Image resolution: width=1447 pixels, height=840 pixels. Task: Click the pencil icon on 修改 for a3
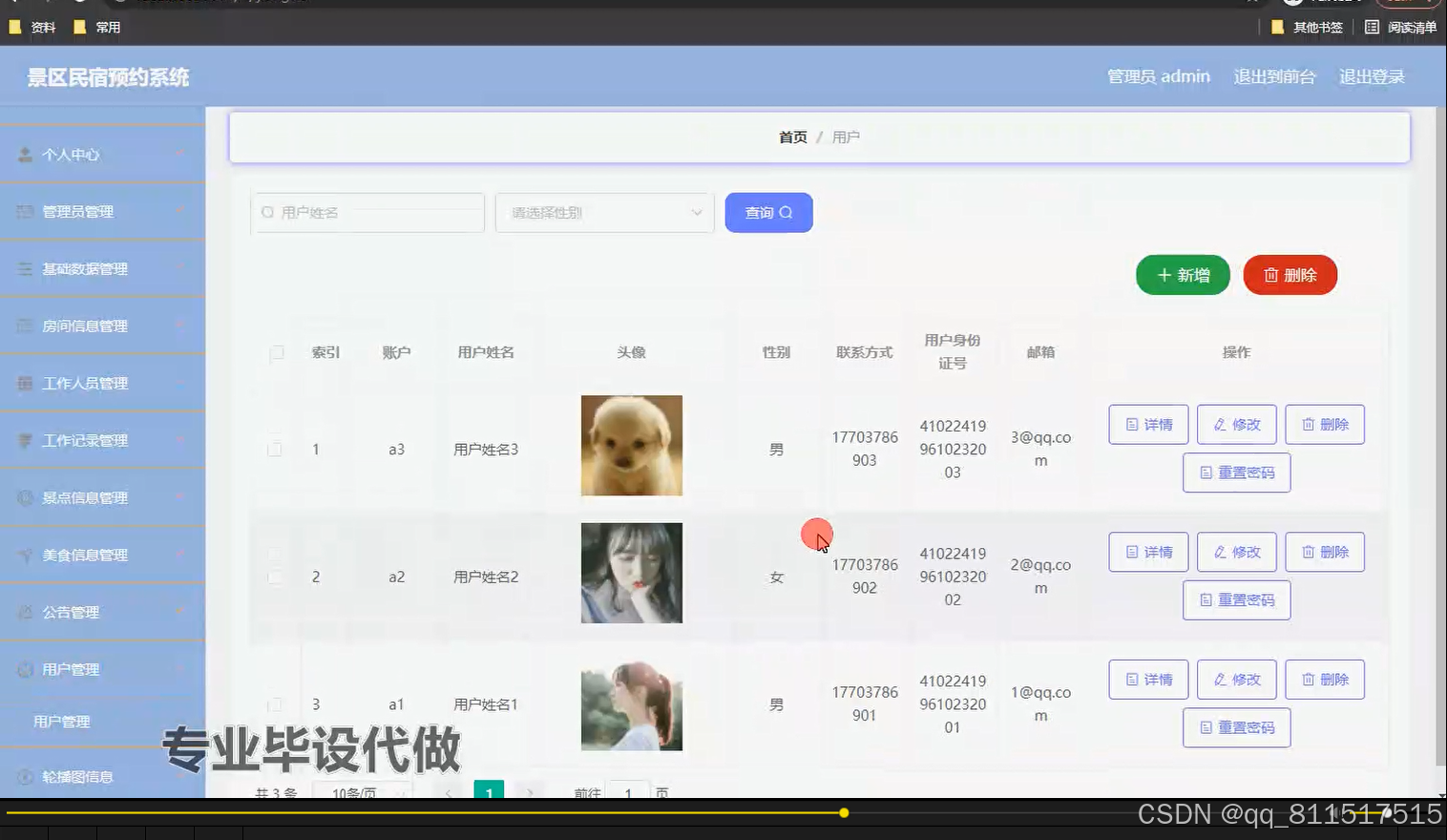tap(1221, 424)
